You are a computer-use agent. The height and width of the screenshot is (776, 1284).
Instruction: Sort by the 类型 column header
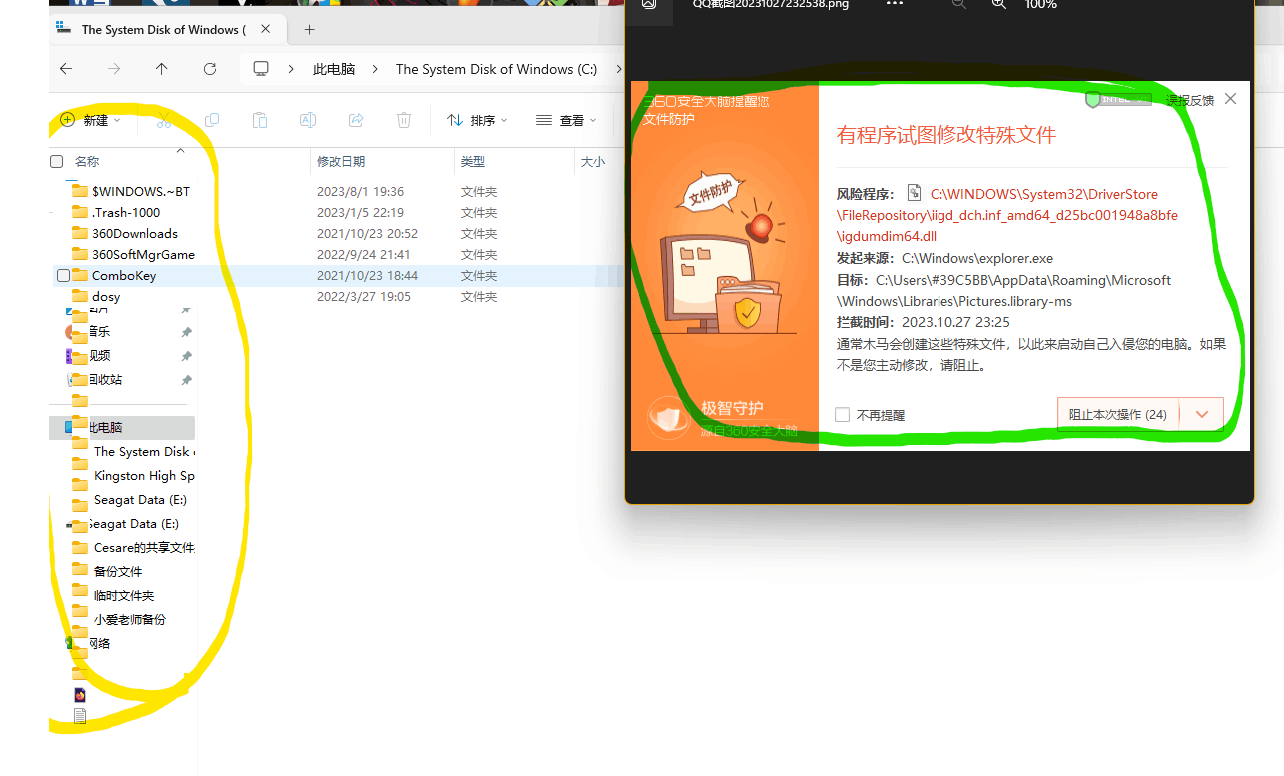click(x=473, y=161)
